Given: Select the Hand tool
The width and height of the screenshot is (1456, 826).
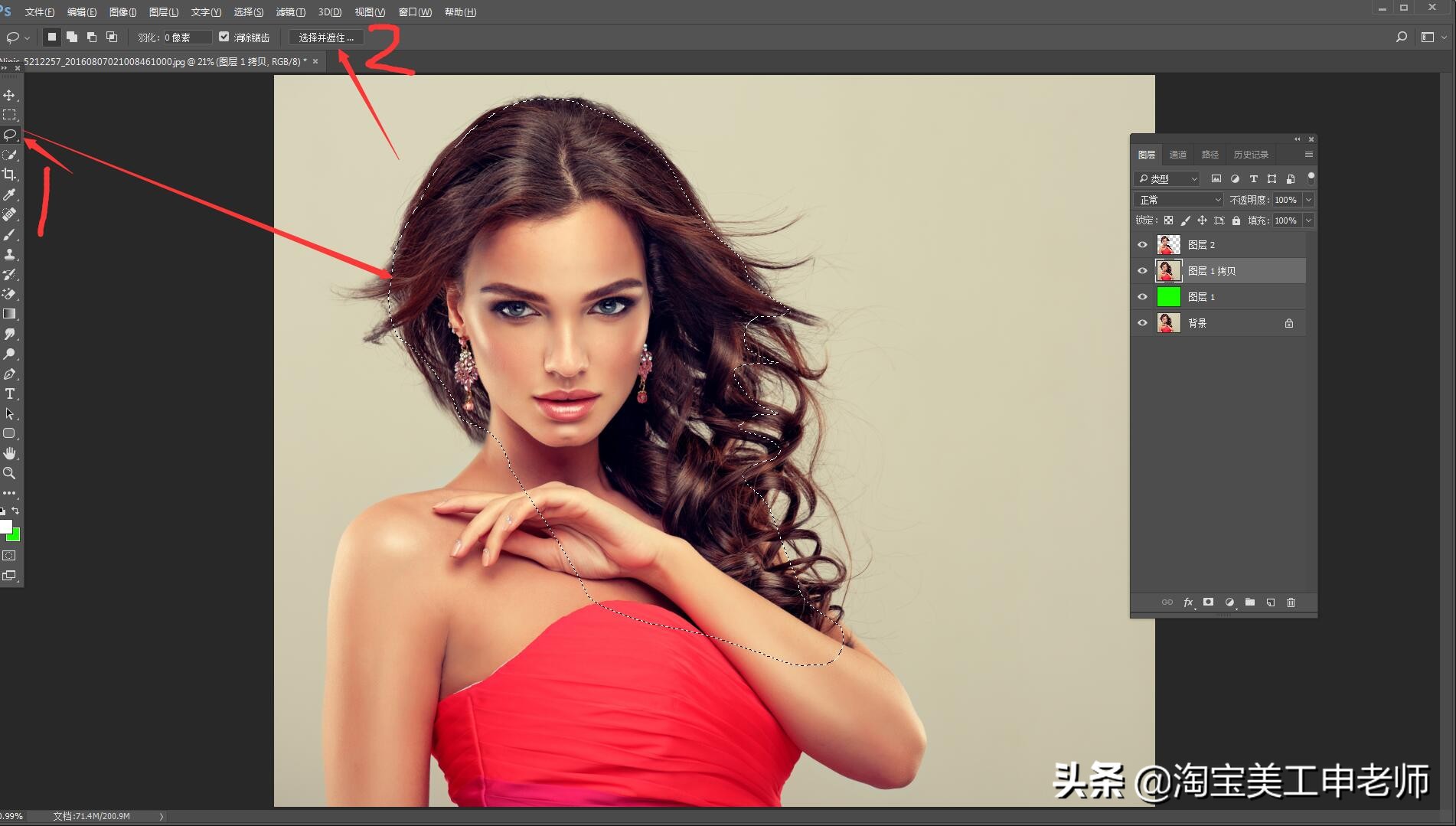Looking at the screenshot, I should pos(9,453).
